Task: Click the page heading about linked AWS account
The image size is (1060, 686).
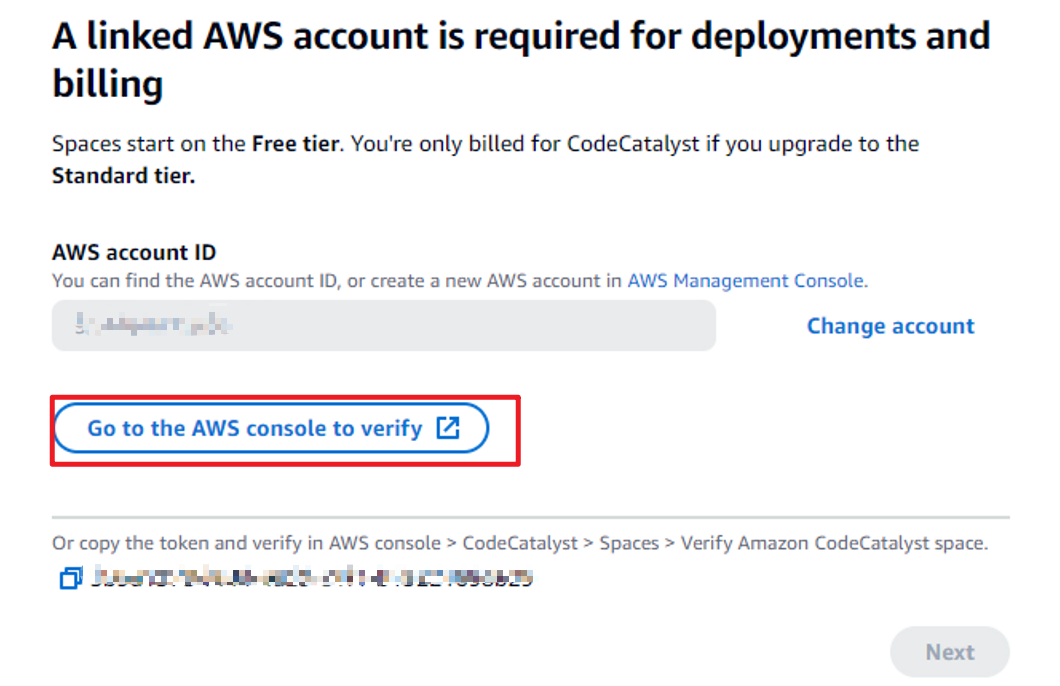Action: (x=520, y=37)
